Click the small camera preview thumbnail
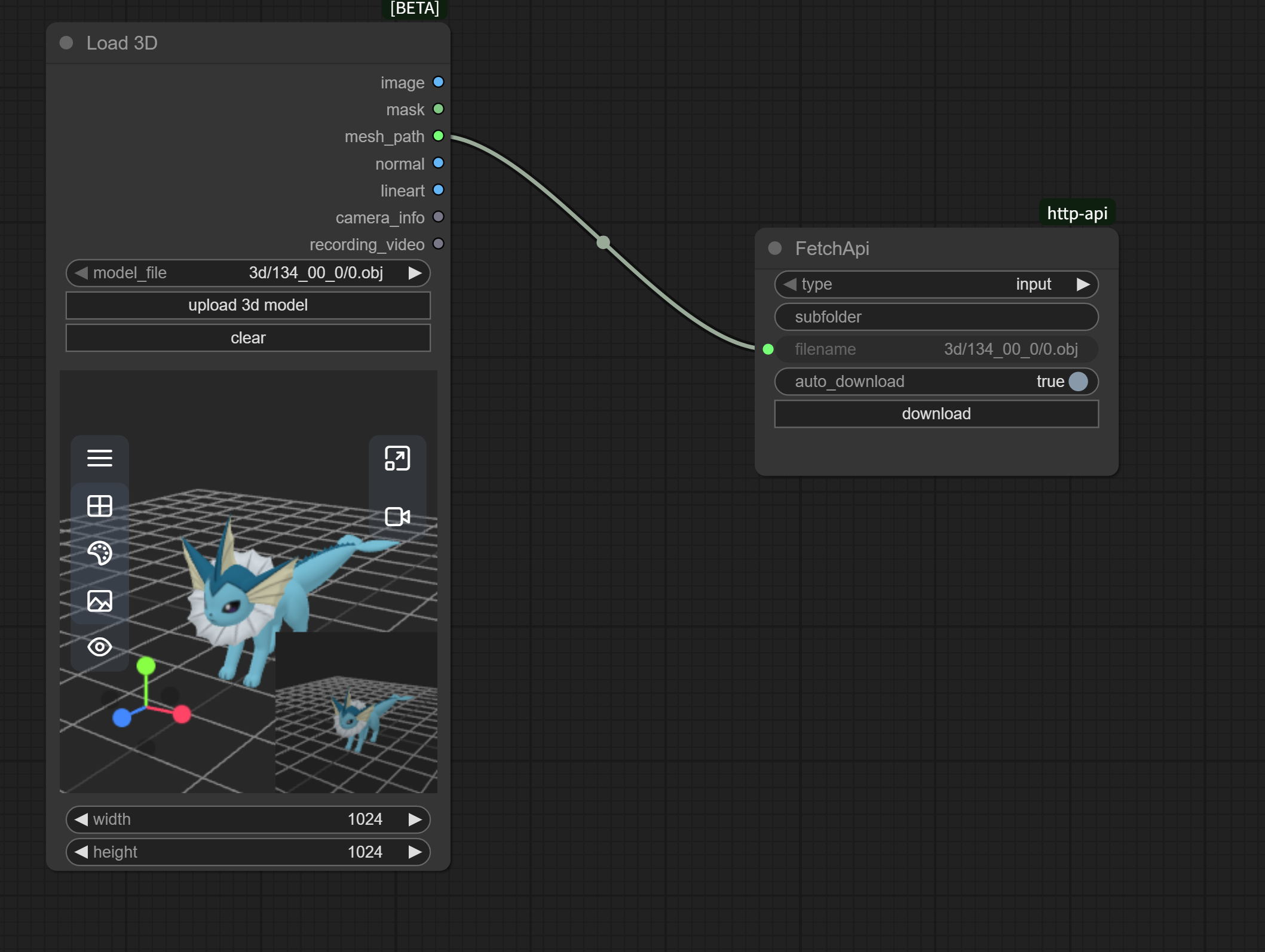This screenshot has width=1265, height=952. (x=356, y=713)
